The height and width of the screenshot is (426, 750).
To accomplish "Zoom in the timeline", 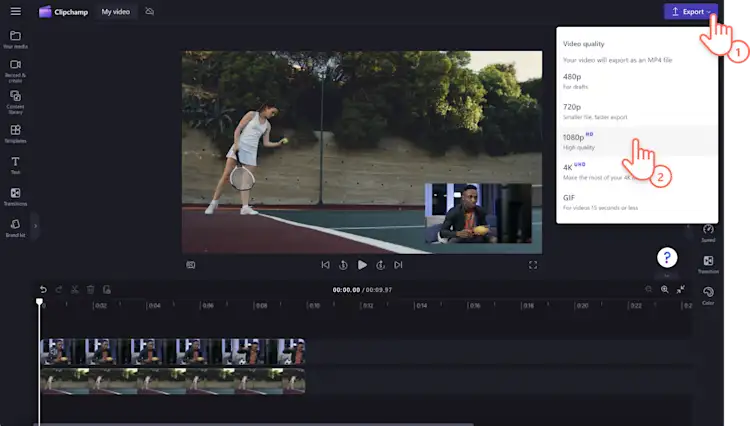I will [x=664, y=289].
